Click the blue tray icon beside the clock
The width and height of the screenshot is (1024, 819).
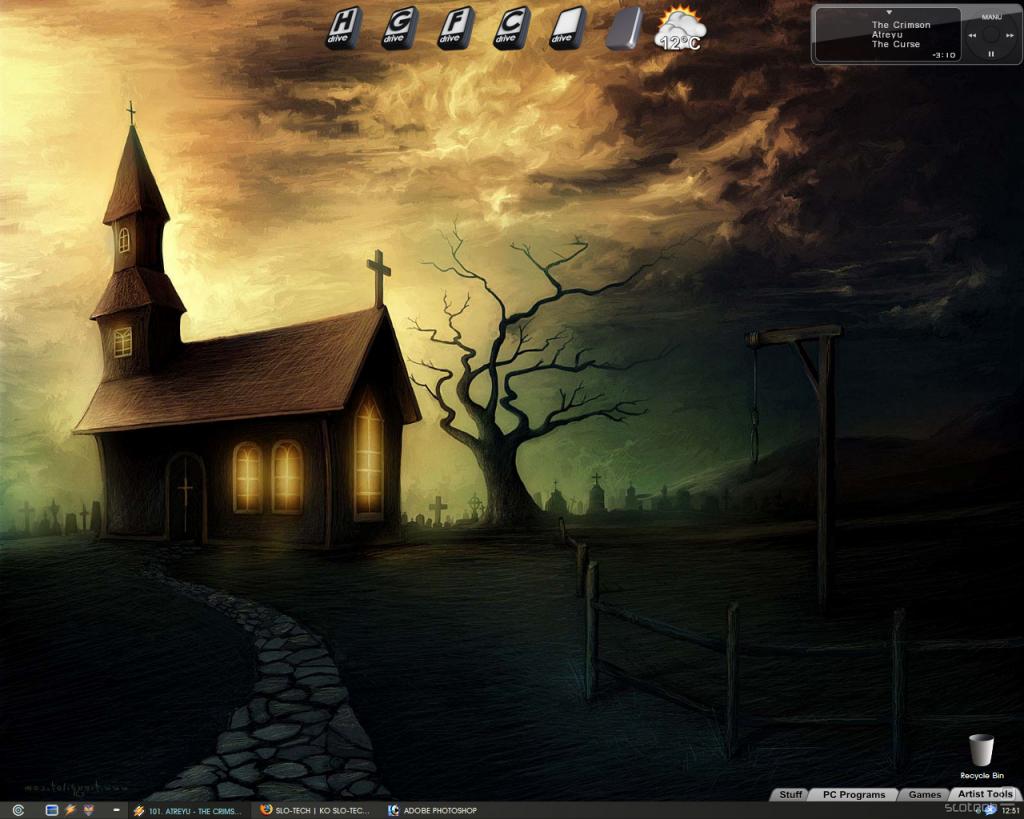[x=991, y=811]
